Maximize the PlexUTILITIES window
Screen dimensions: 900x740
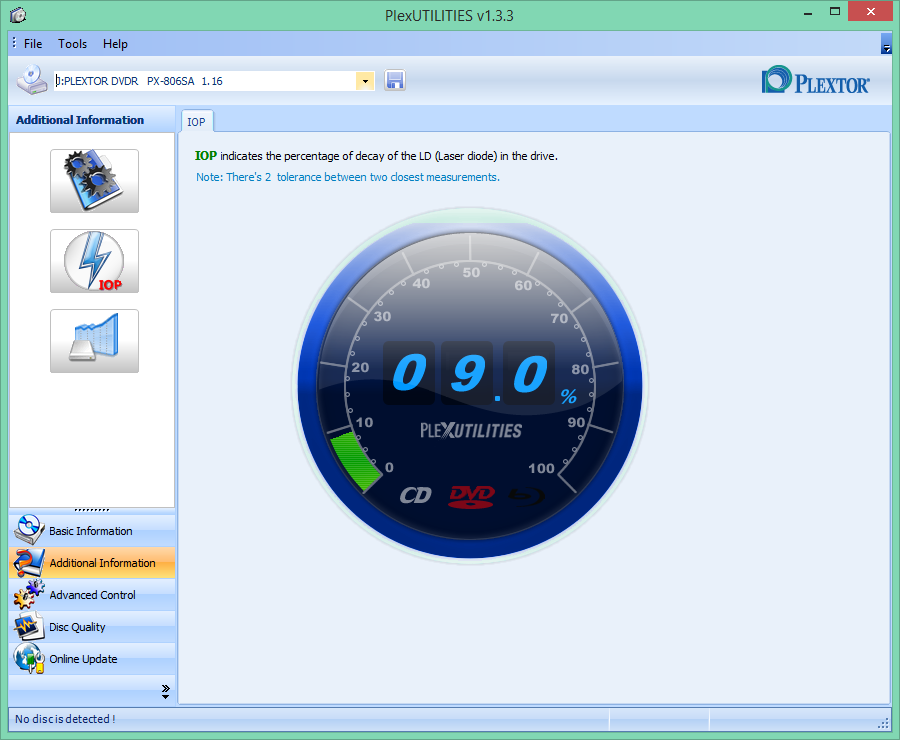click(x=835, y=12)
